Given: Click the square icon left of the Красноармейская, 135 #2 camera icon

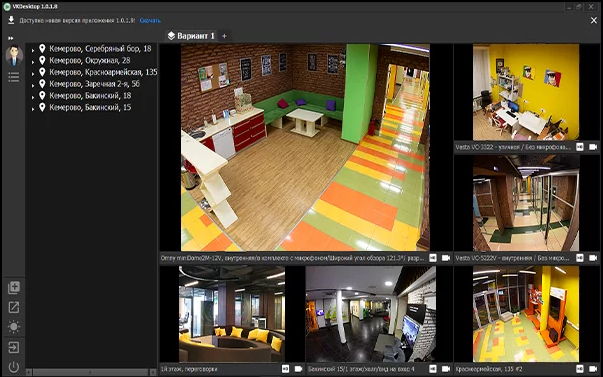Looking at the screenshot, I should click(580, 369).
